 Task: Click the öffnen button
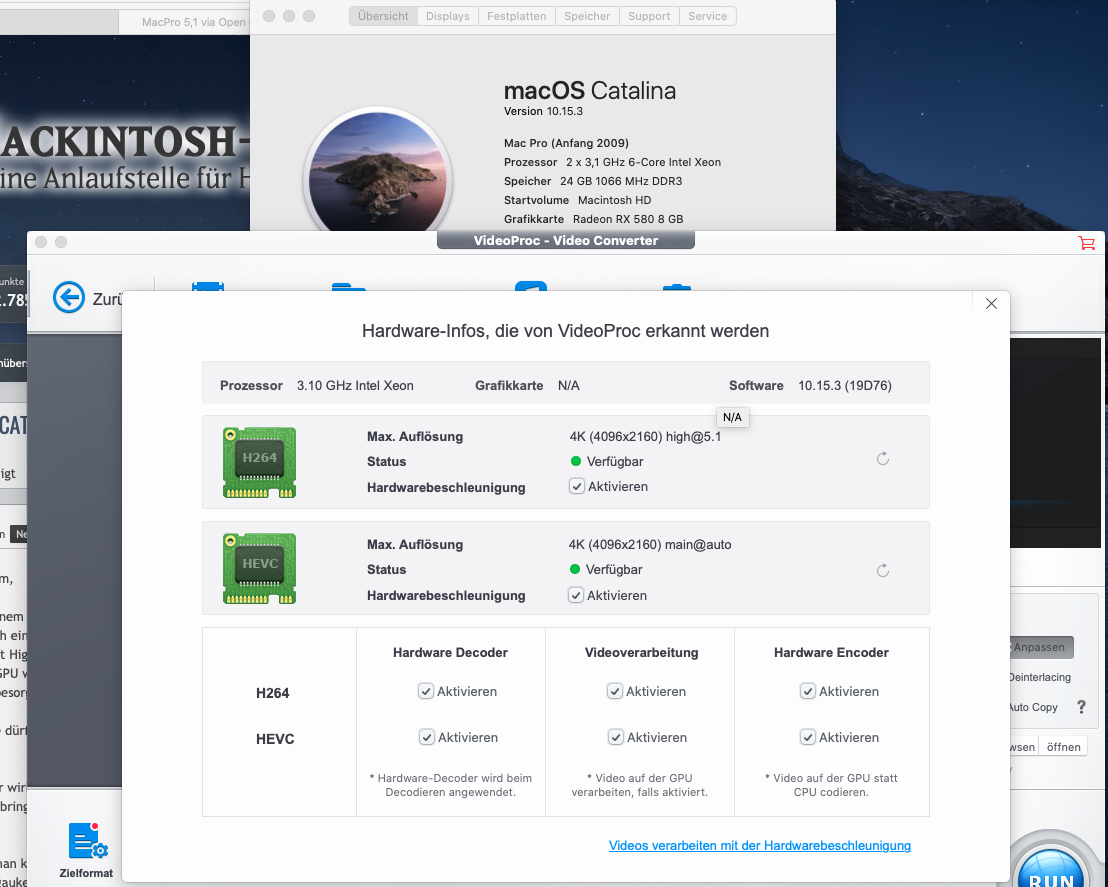click(1063, 747)
